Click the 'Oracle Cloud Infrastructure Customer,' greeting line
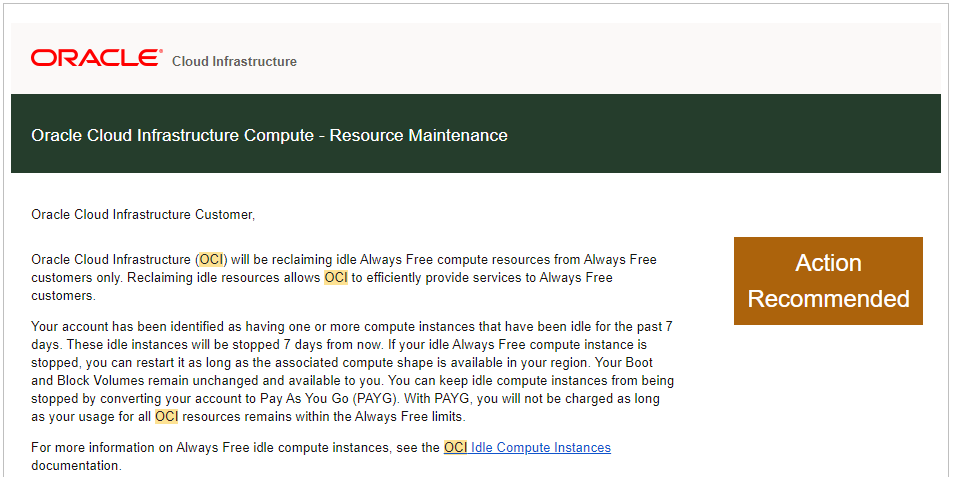The width and height of the screenshot is (957, 477). (143, 214)
